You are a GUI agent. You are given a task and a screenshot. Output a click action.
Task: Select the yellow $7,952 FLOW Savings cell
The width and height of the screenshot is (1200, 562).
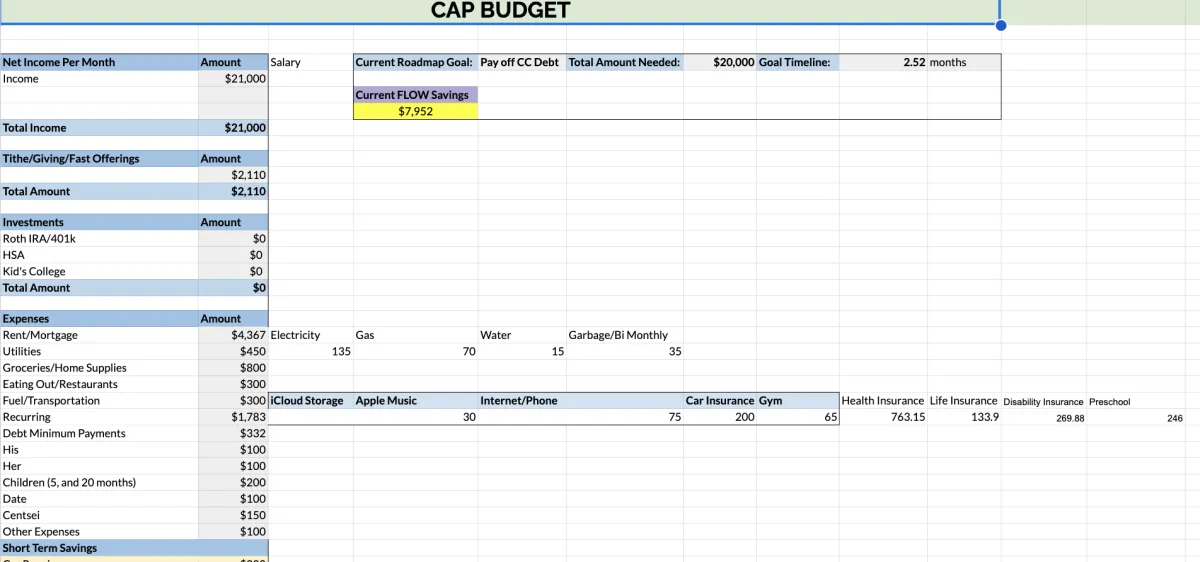[x=415, y=111]
